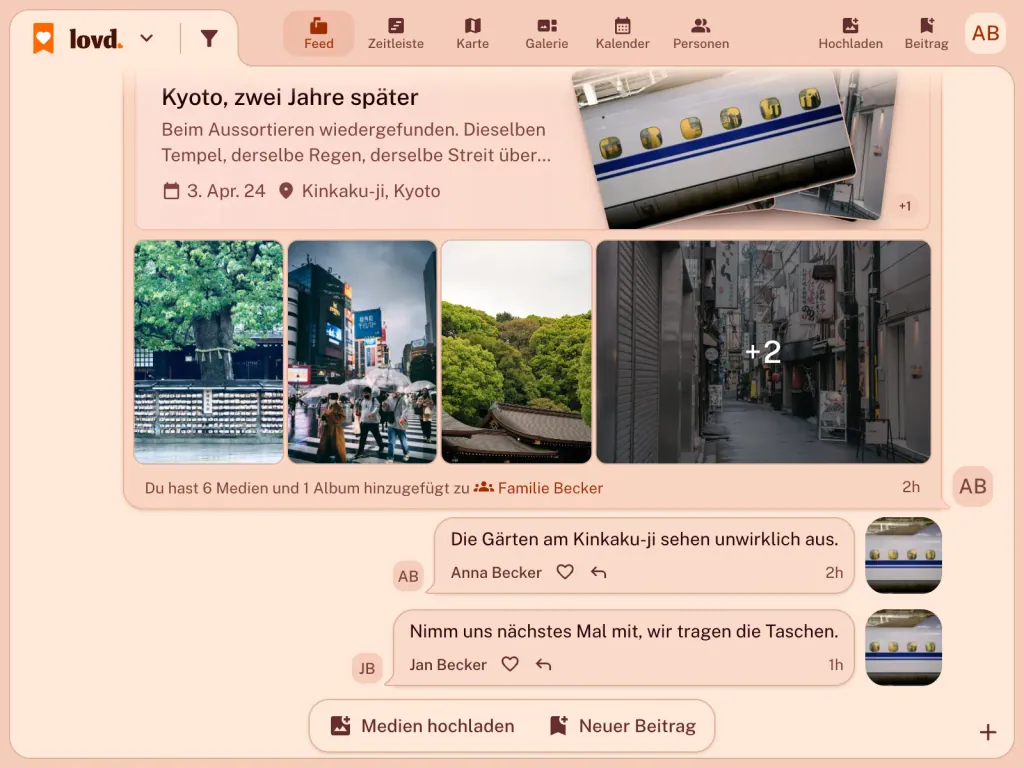Reply to Jan Becker's comment
This screenshot has height=768, width=1024.
(543, 664)
